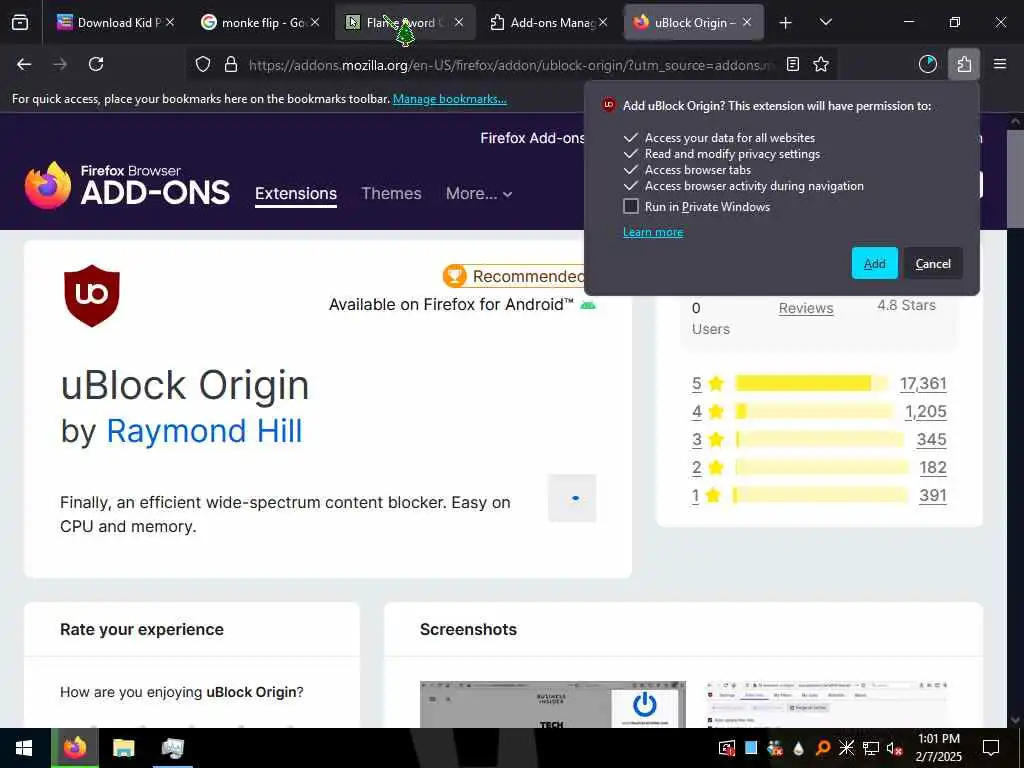Viewport: 1024px width, 768px height.
Task: Click the uBlock Origin red shield logo
Action: point(91,296)
